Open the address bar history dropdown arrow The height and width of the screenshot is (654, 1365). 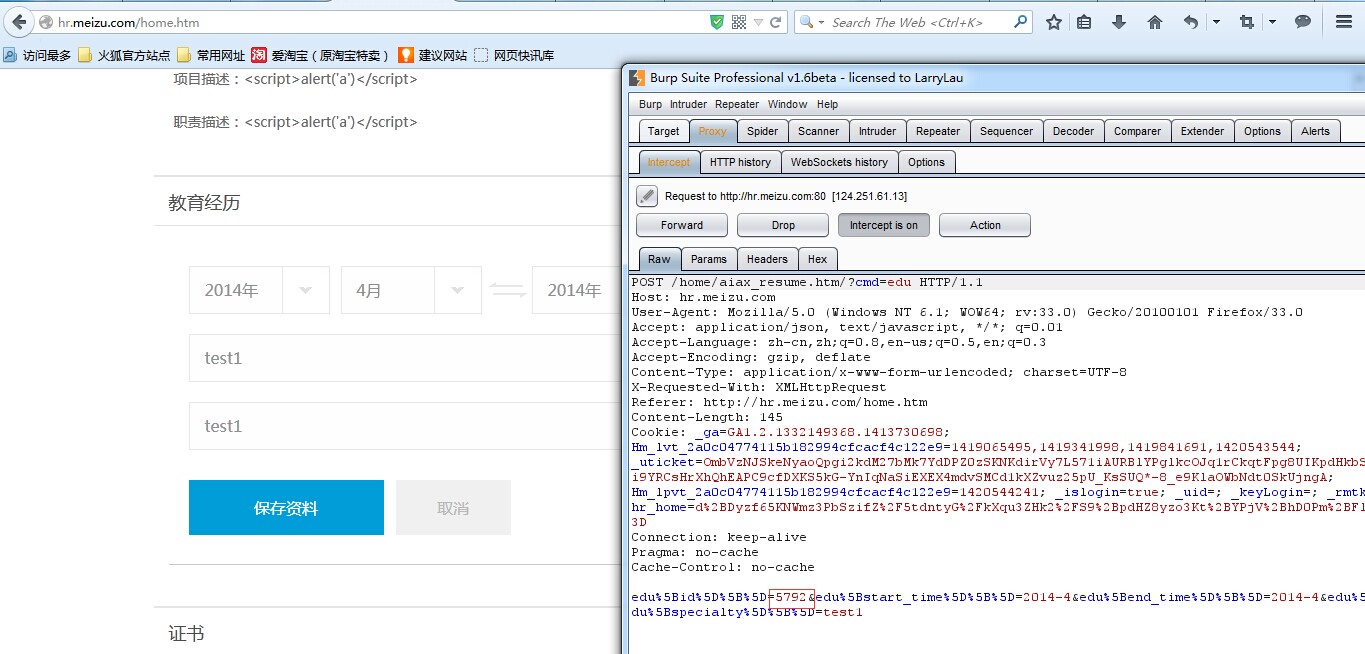(759, 22)
